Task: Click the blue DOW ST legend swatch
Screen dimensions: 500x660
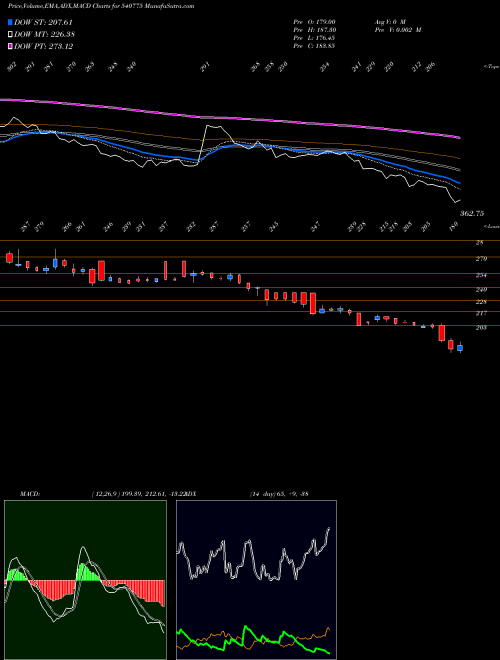Action: click(10, 22)
